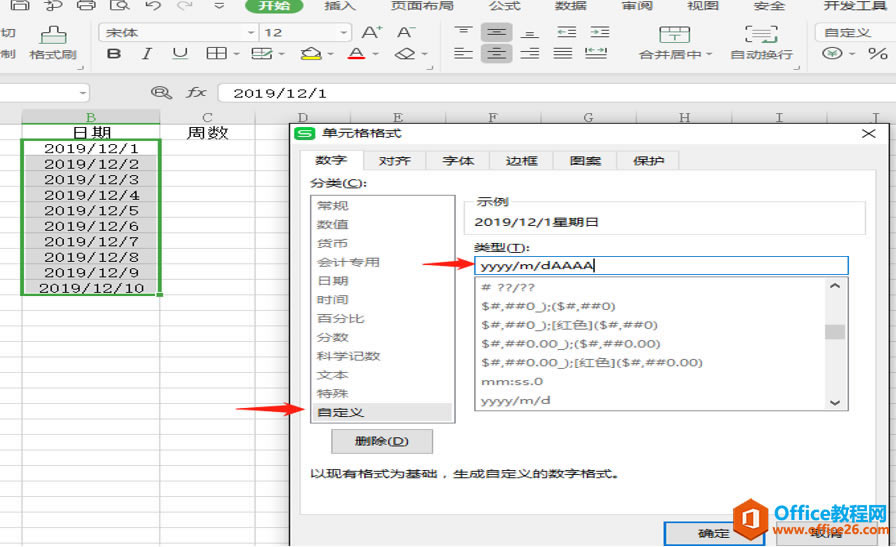Screen dimensions: 896x547
Task: Toggle Bold formatting
Action: click(114, 54)
